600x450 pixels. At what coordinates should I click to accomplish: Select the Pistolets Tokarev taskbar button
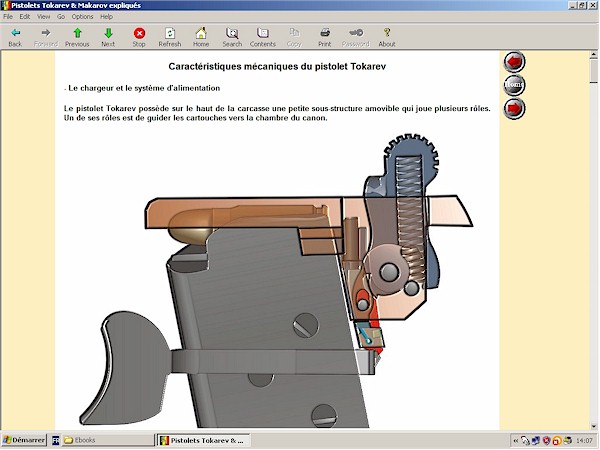(x=204, y=440)
